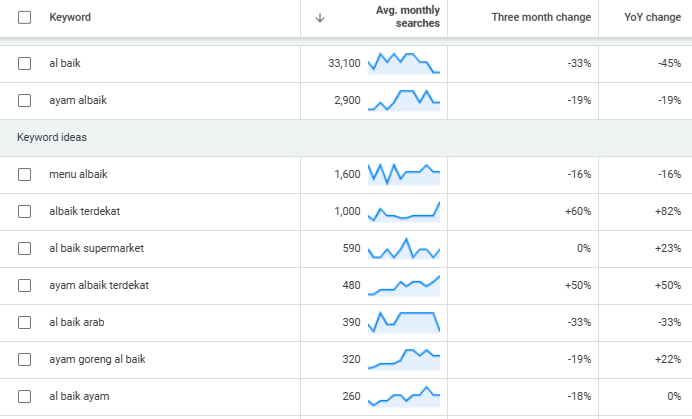Mark the 'al baik supermarket' checkbox
Image resolution: width=692 pixels, height=419 pixels.
coord(25,248)
